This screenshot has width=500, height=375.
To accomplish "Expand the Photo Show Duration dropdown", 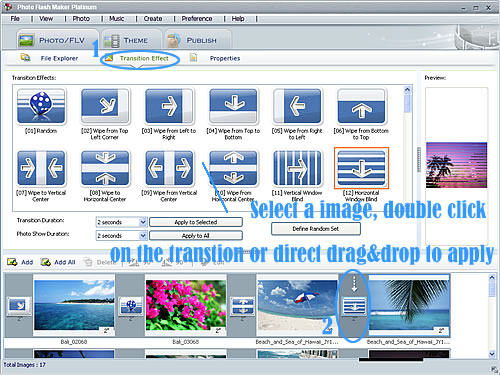I will click(x=143, y=236).
